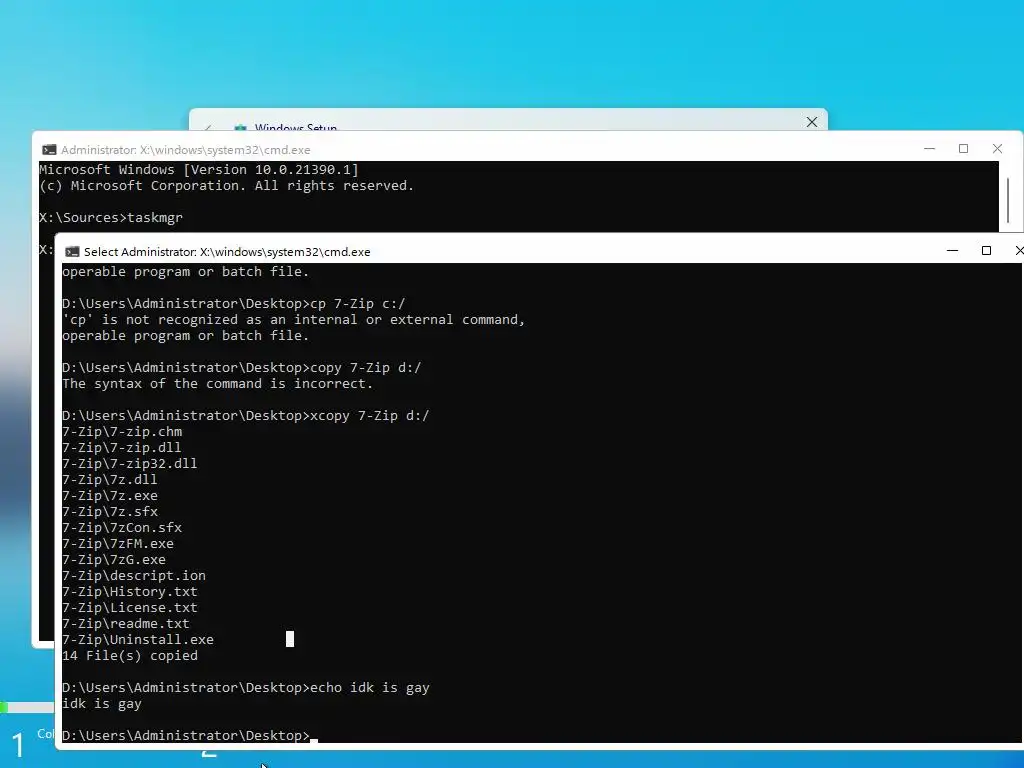1024x768 pixels.
Task: Close the back Administrator cmd window
Action: pyautogui.click(x=997, y=149)
